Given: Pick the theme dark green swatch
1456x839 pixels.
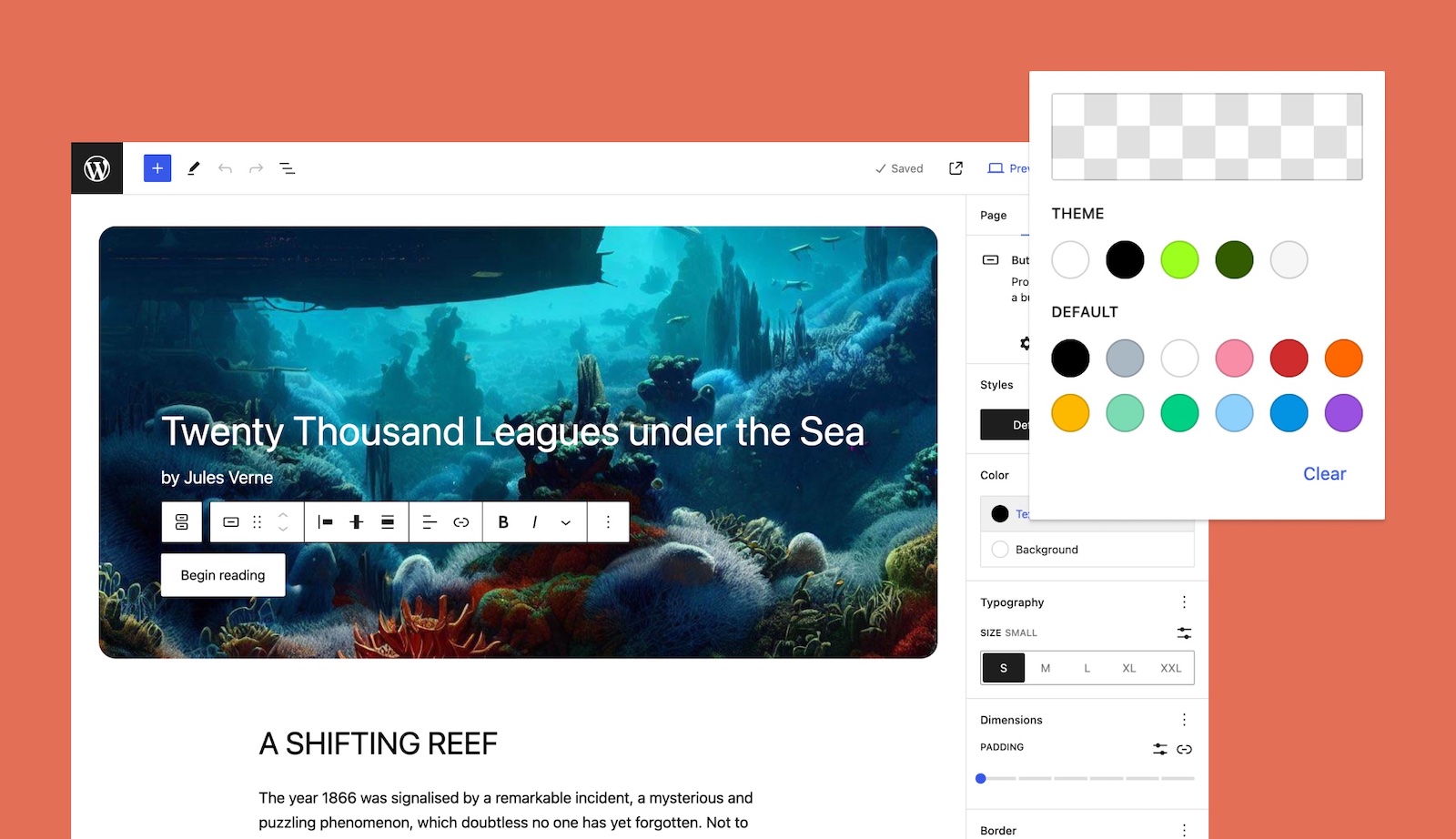Looking at the screenshot, I should pyautogui.click(x=1234, y=260).
